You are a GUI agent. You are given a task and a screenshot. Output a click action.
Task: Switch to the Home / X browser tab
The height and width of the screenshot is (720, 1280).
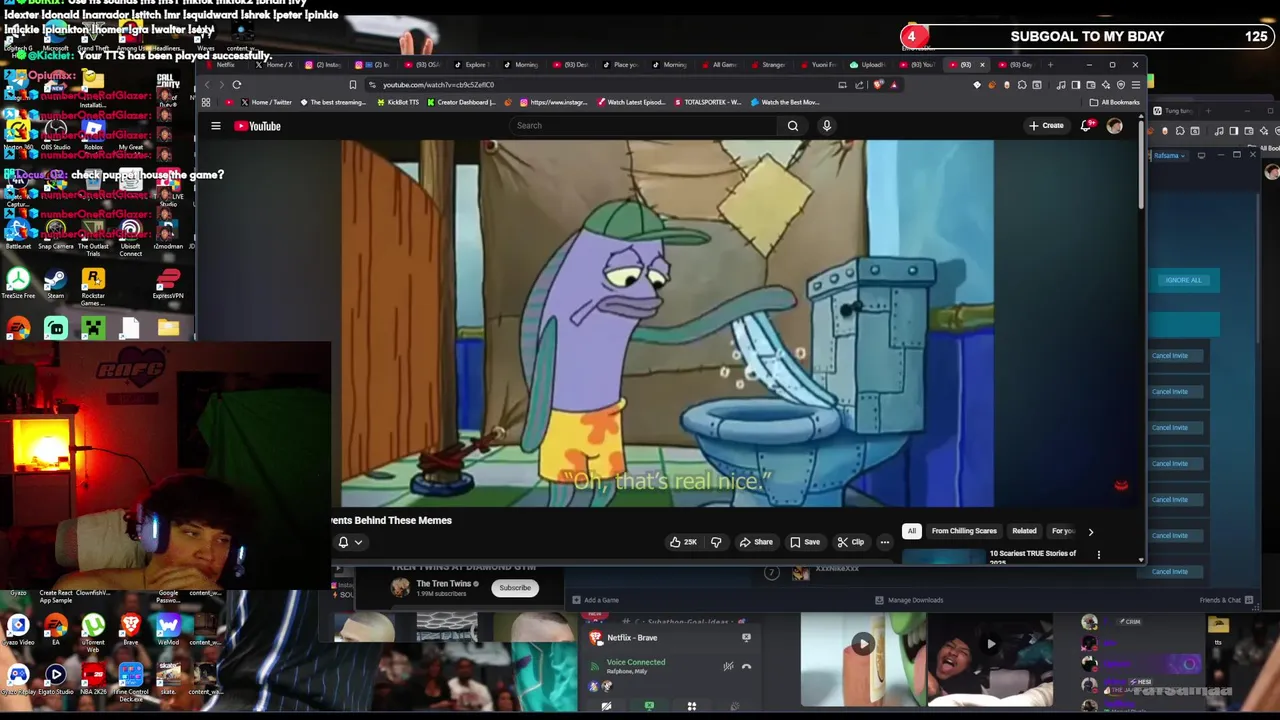[272, 65]
